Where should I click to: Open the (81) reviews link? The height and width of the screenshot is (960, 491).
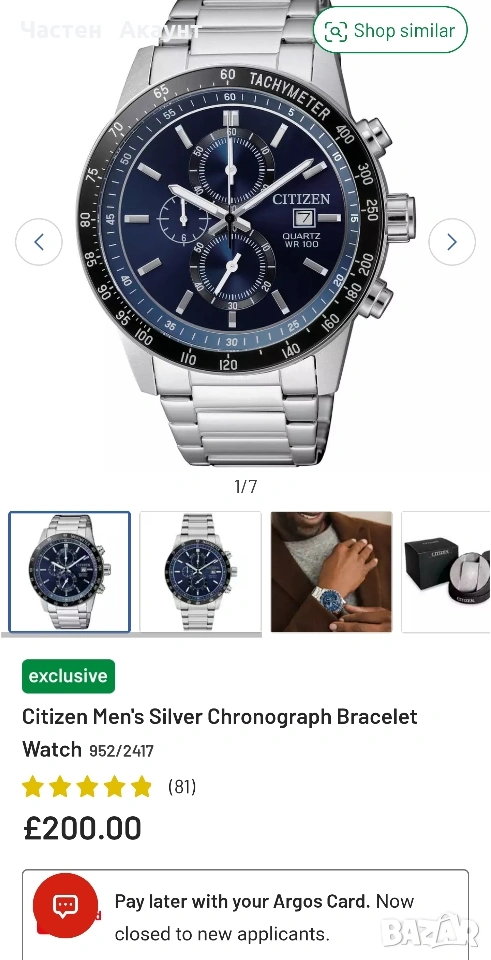pos(182,787)
